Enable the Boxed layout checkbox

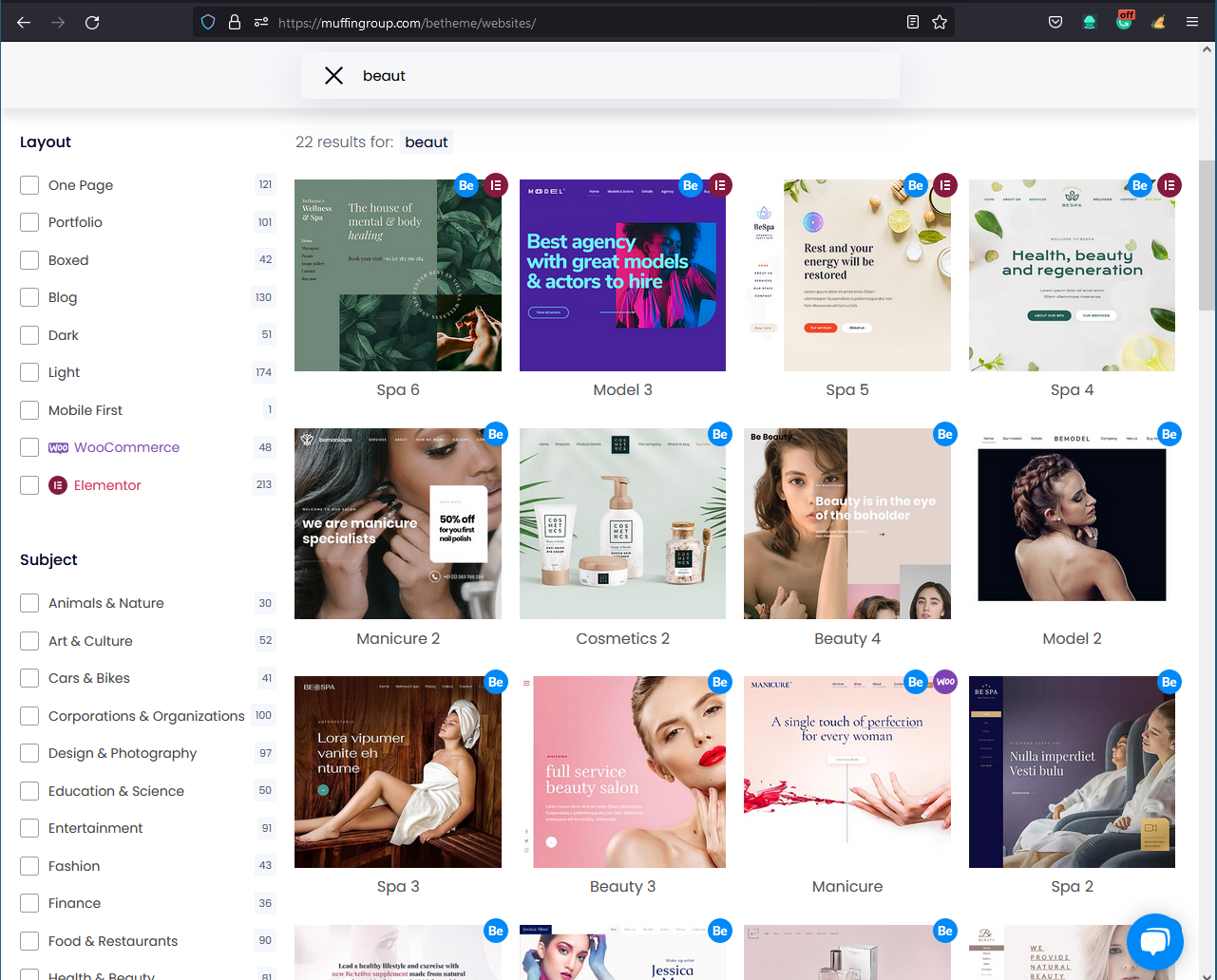(x=29, y=260)
